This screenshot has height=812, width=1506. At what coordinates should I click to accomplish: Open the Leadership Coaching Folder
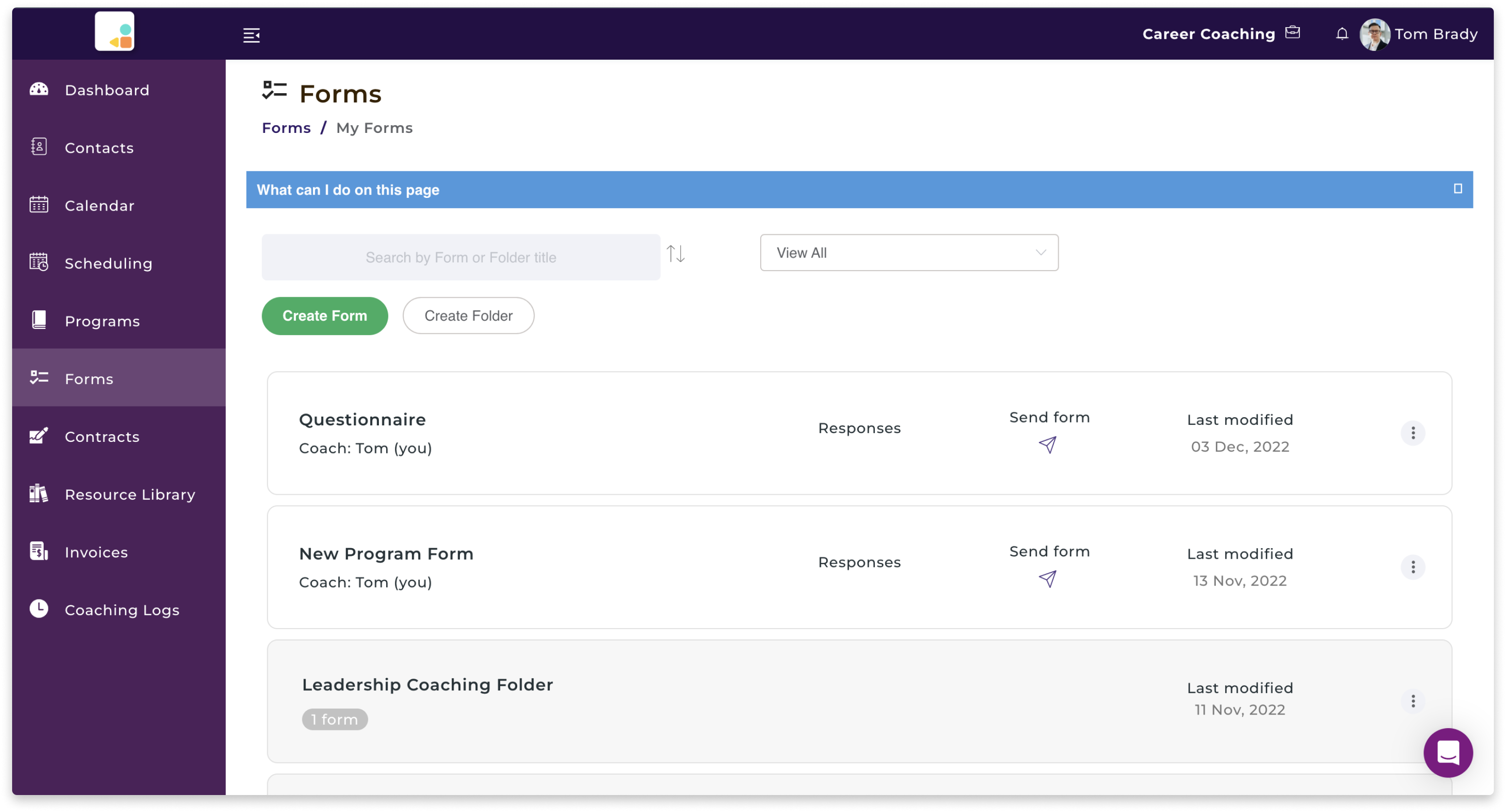[x=427, y=684]
